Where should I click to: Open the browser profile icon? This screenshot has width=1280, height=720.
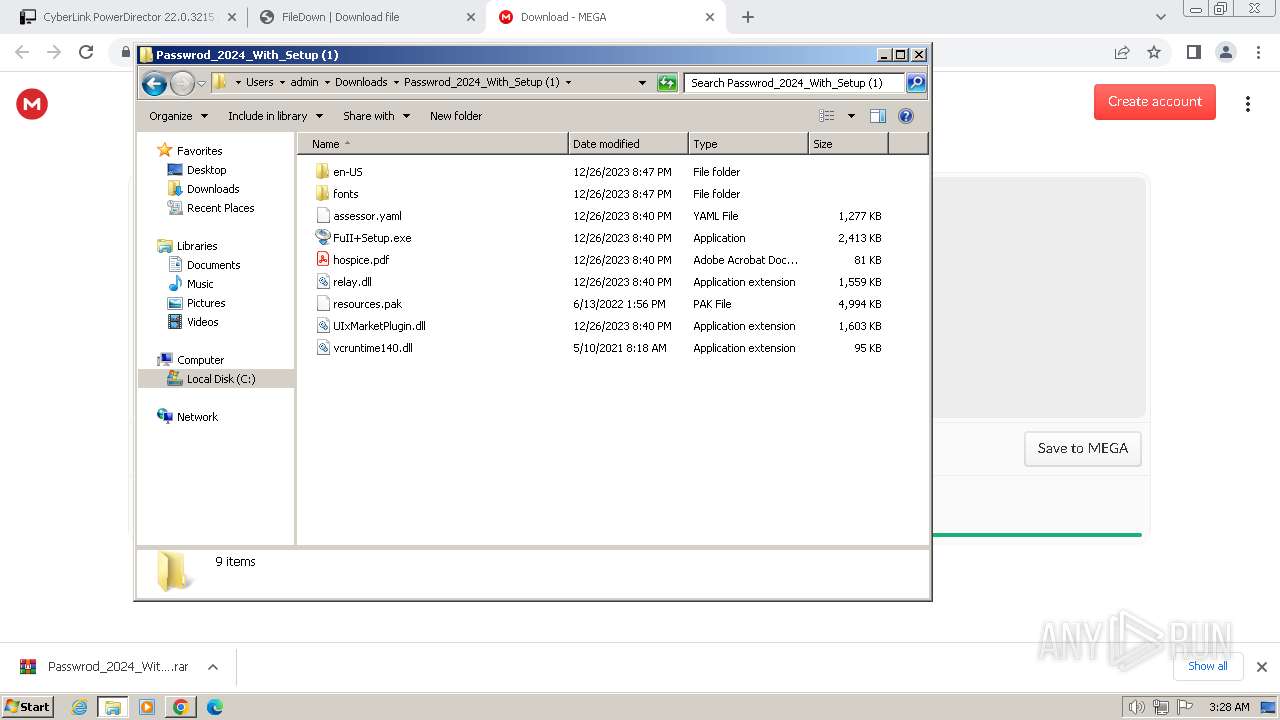pyautogui.click(x=1225, y=52)
